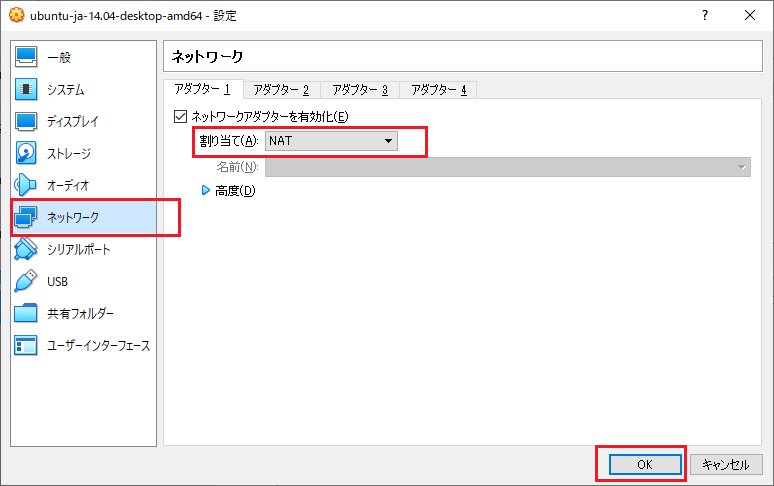Click the ネットワーク (Network) icon
Viewport: 774px width, 486px height.
[x=27, y=217]
